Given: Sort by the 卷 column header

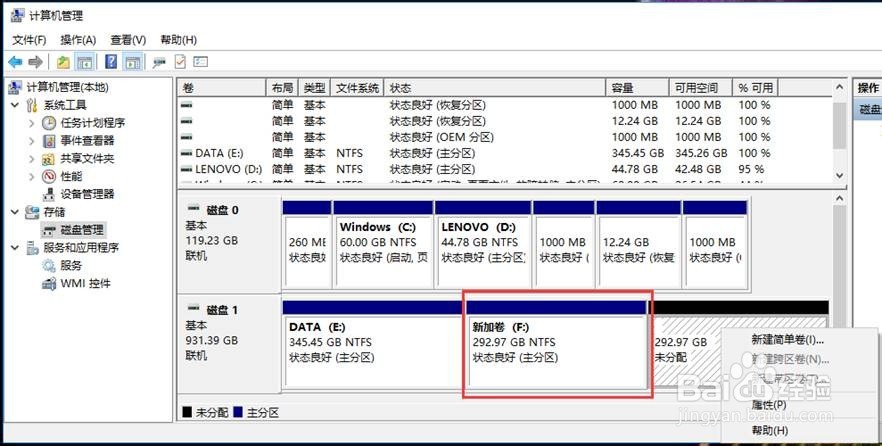Looking at the screenshot, I should pyautogui.click(x=222, y=88).
